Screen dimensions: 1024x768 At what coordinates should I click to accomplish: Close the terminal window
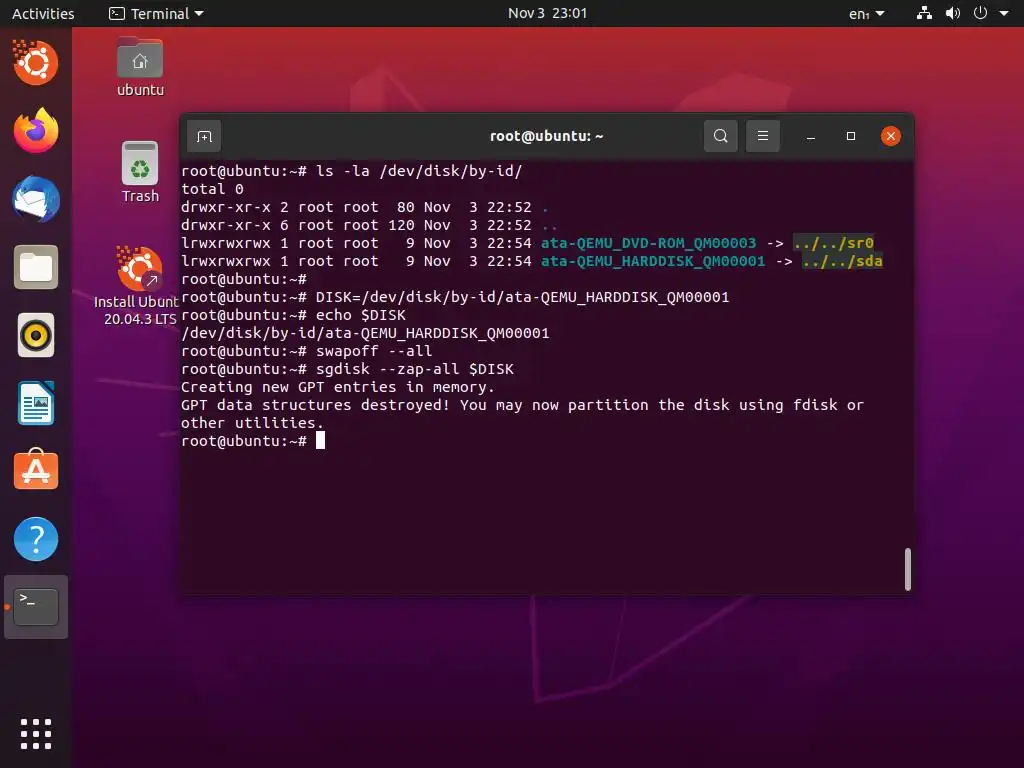point(891,136)
